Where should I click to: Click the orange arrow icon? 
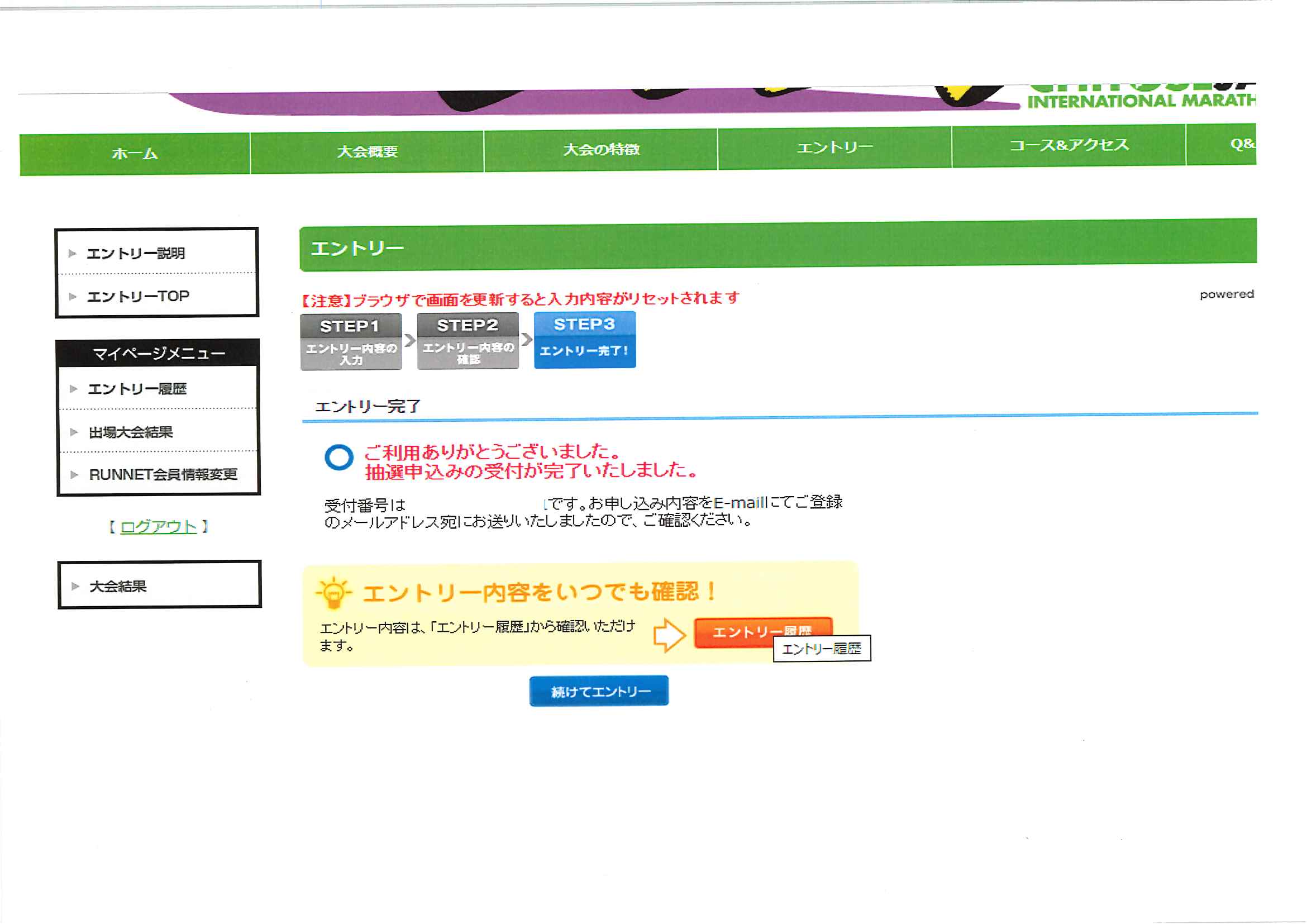click(x=670, y=635)
